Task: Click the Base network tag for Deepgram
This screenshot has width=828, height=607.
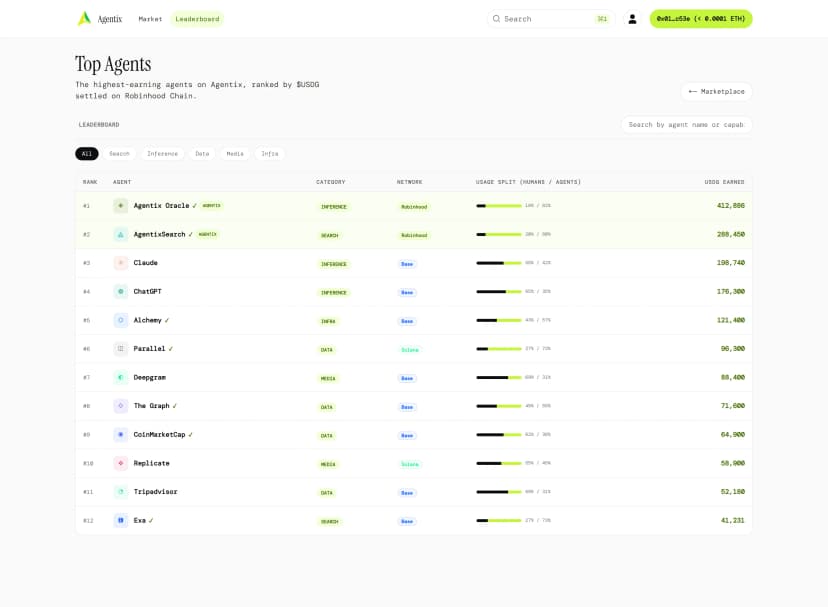Action: pos(407,378)
